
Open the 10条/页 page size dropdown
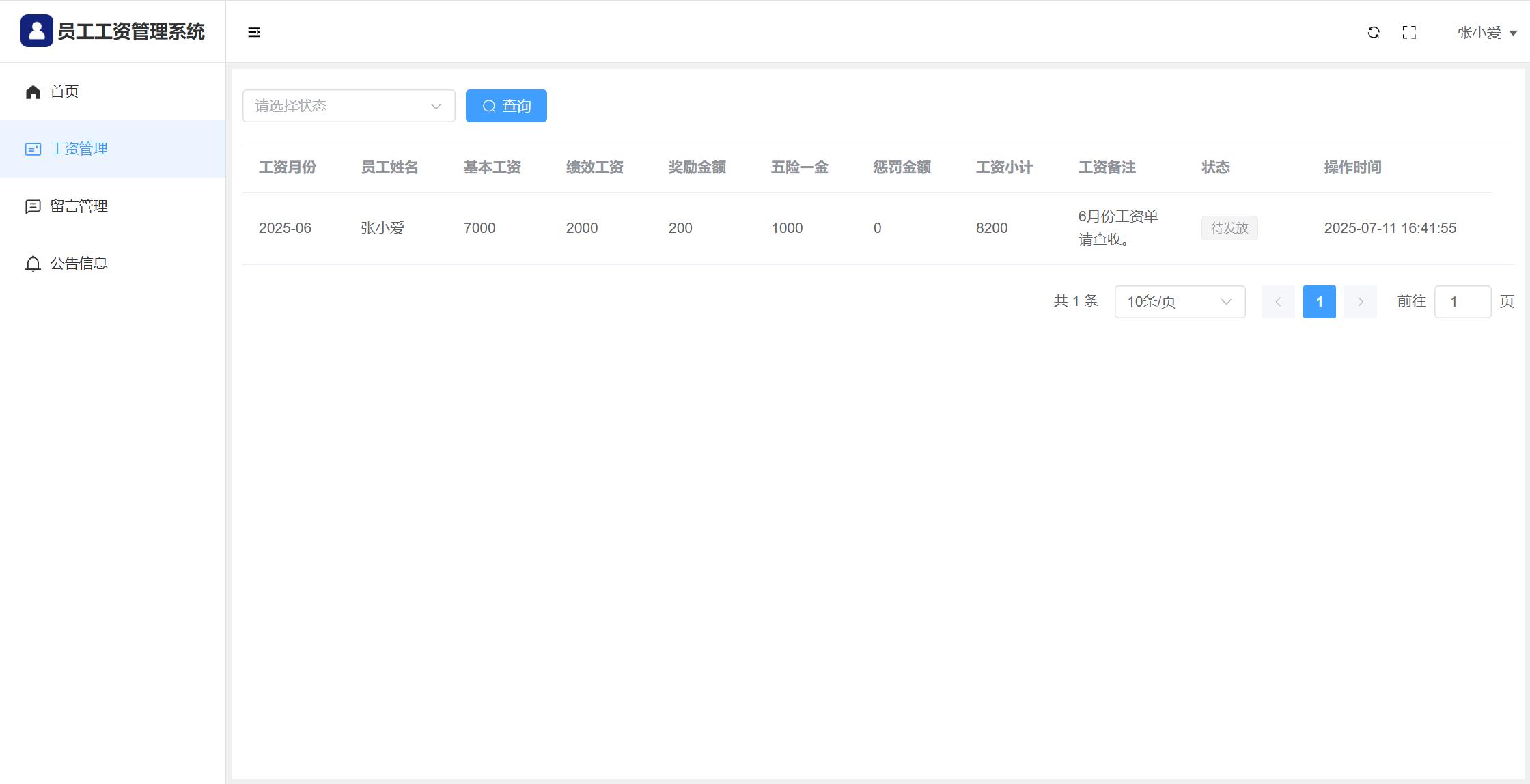(1180, 302)
